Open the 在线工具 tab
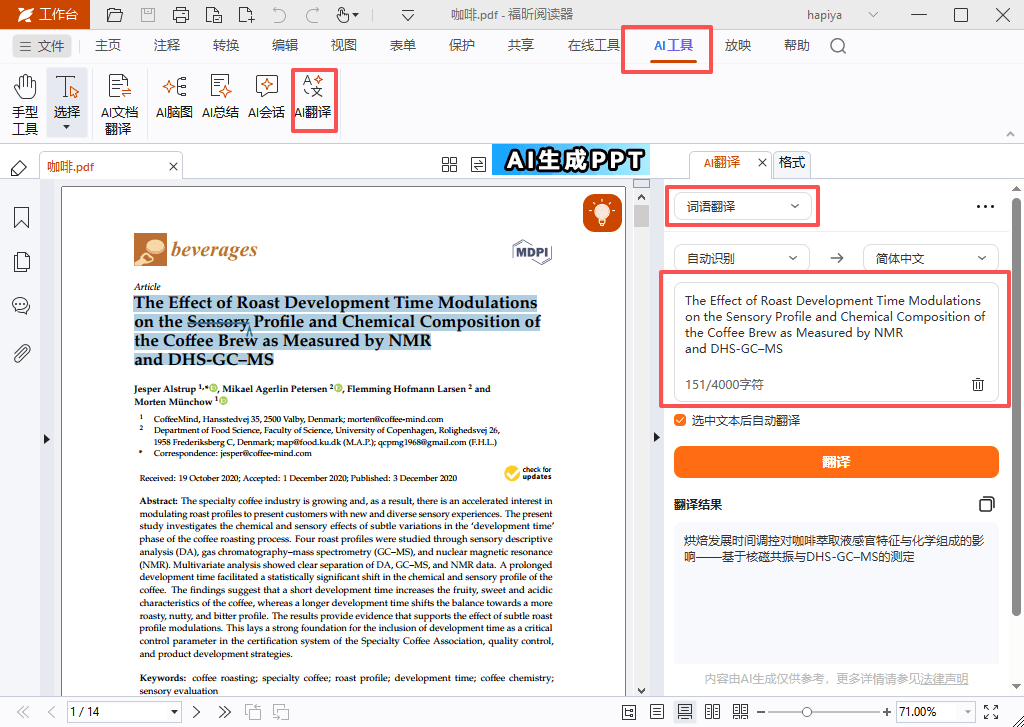1024x727 pixels. click(593, 45)
